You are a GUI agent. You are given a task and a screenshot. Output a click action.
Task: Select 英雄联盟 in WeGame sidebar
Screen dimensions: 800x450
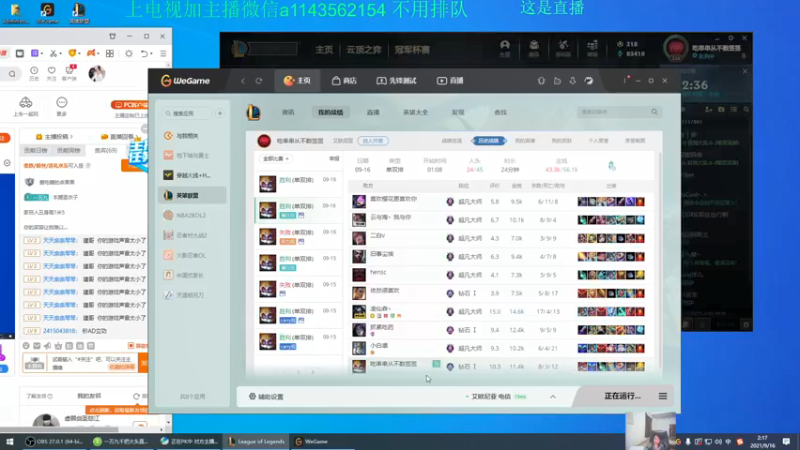point(192,195)
